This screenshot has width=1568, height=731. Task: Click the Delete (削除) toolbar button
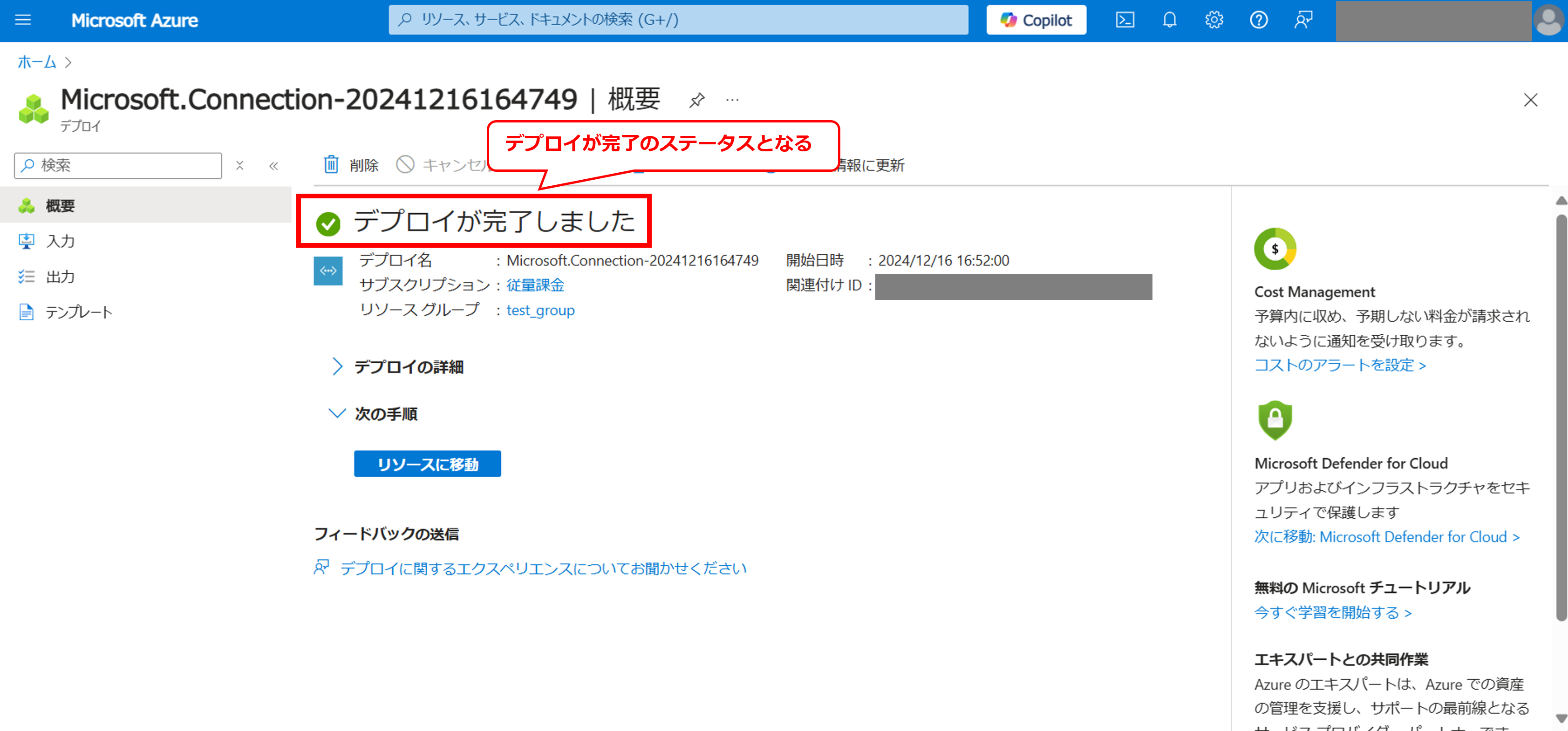click(x=351, y=165)
